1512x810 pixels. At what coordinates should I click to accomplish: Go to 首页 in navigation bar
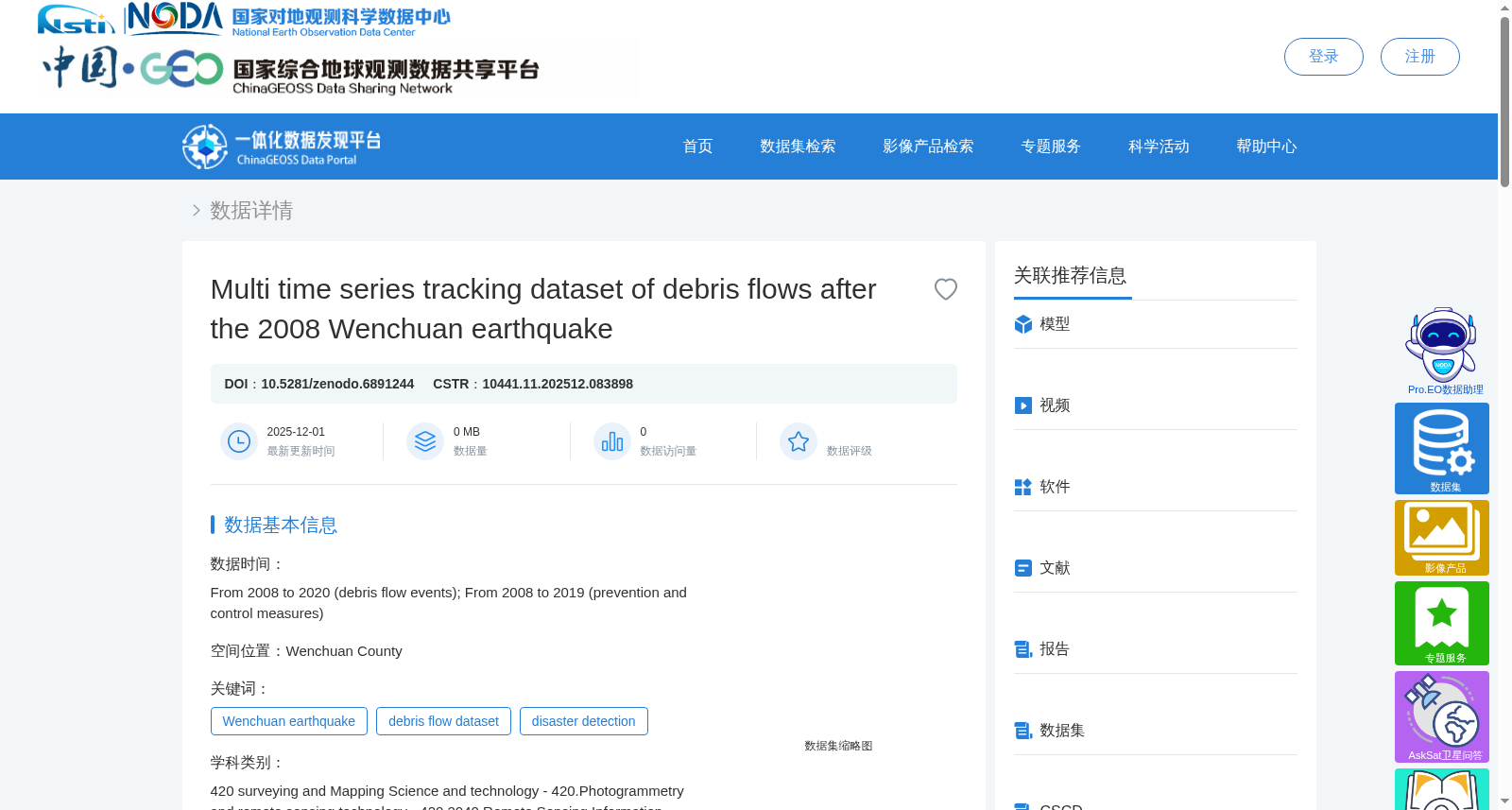click(697, 146)
